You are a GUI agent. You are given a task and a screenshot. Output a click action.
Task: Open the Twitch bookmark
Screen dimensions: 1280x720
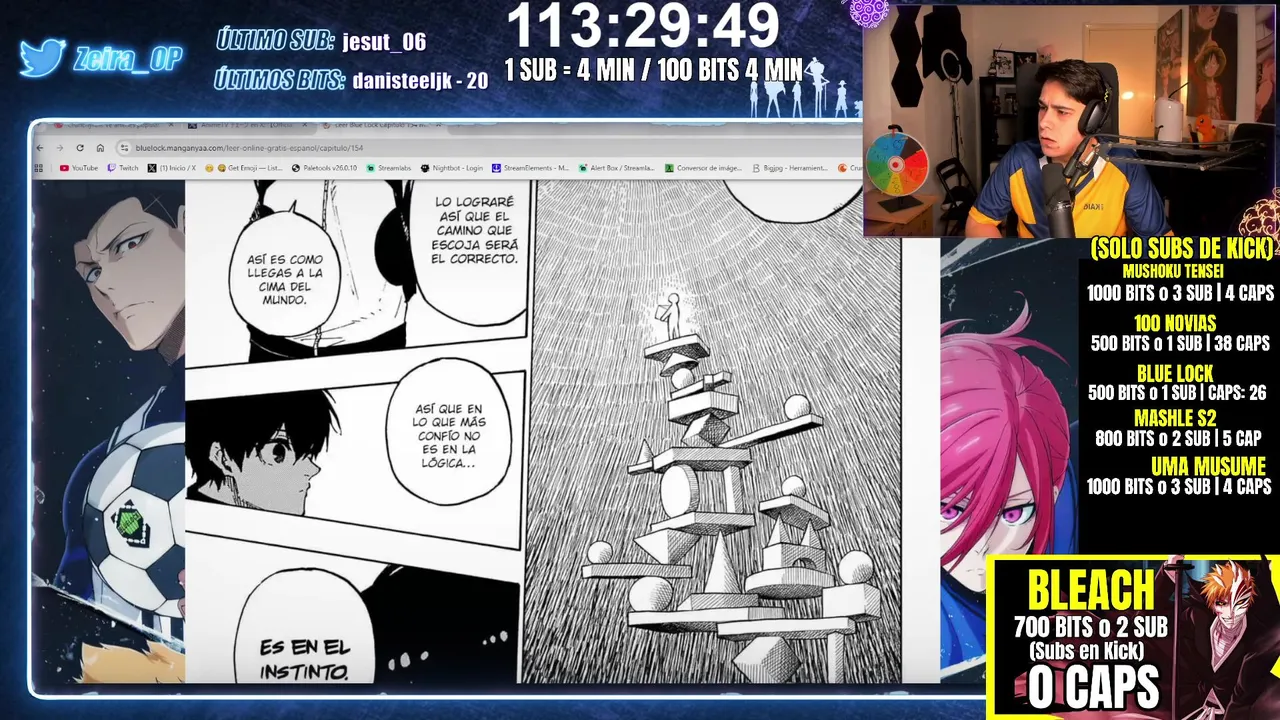pyautogui.click(x=123, y=168)
